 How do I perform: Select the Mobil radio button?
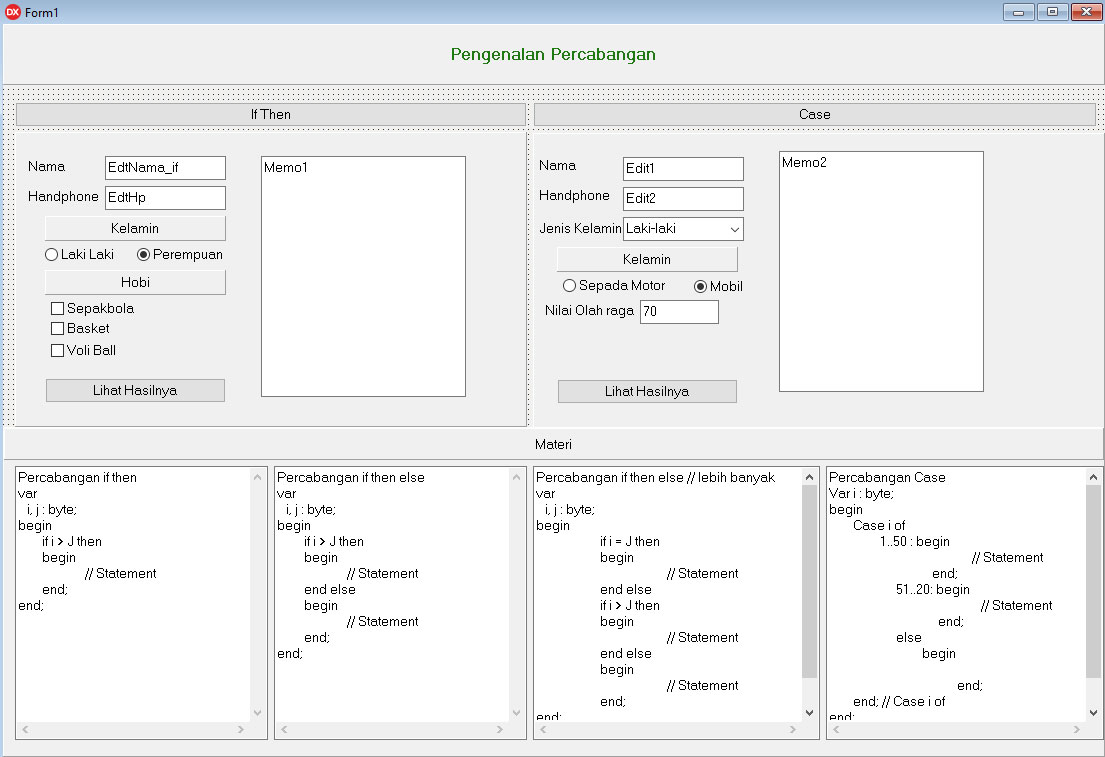(718, 286)
